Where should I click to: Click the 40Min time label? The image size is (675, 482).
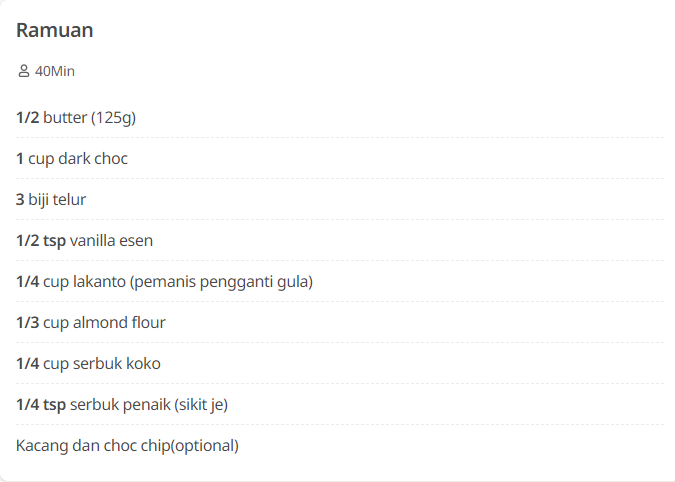coord(55,72)
